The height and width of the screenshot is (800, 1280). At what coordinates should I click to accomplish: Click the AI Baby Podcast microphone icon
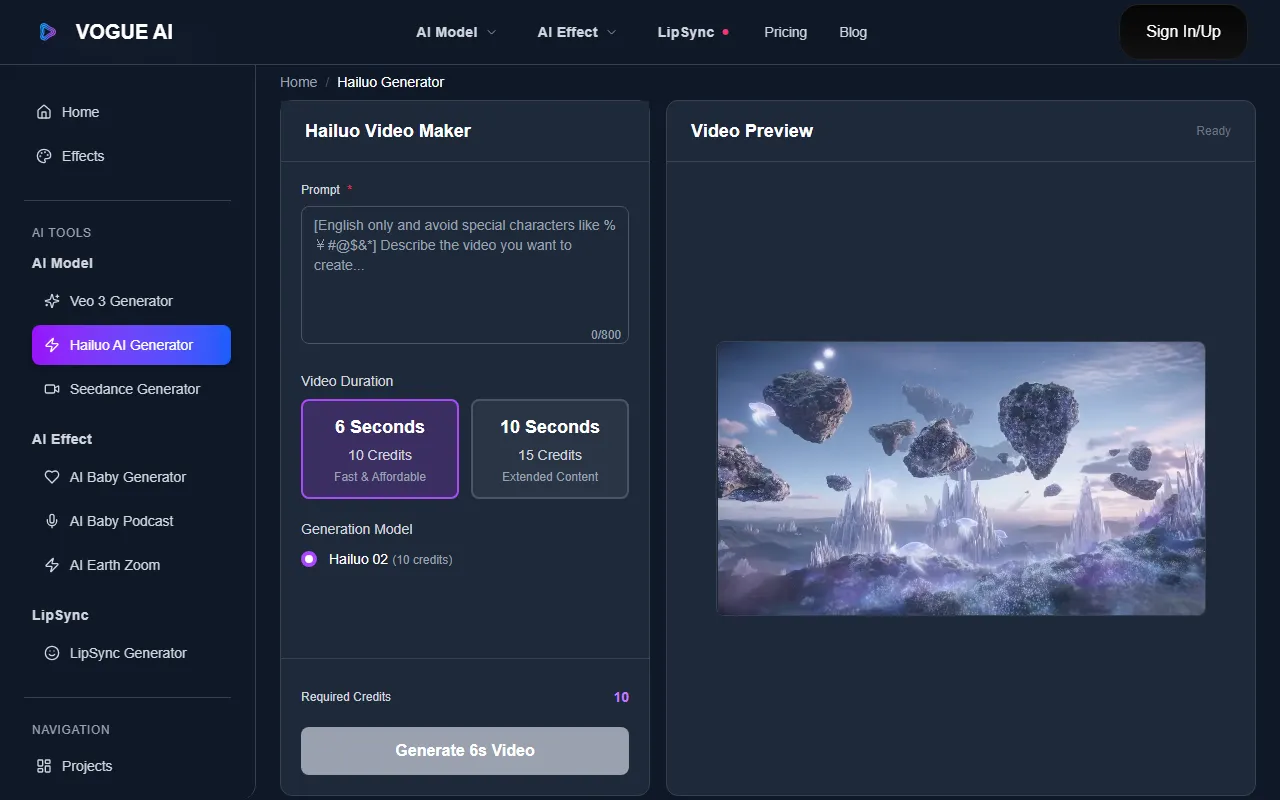pos(52,521)
